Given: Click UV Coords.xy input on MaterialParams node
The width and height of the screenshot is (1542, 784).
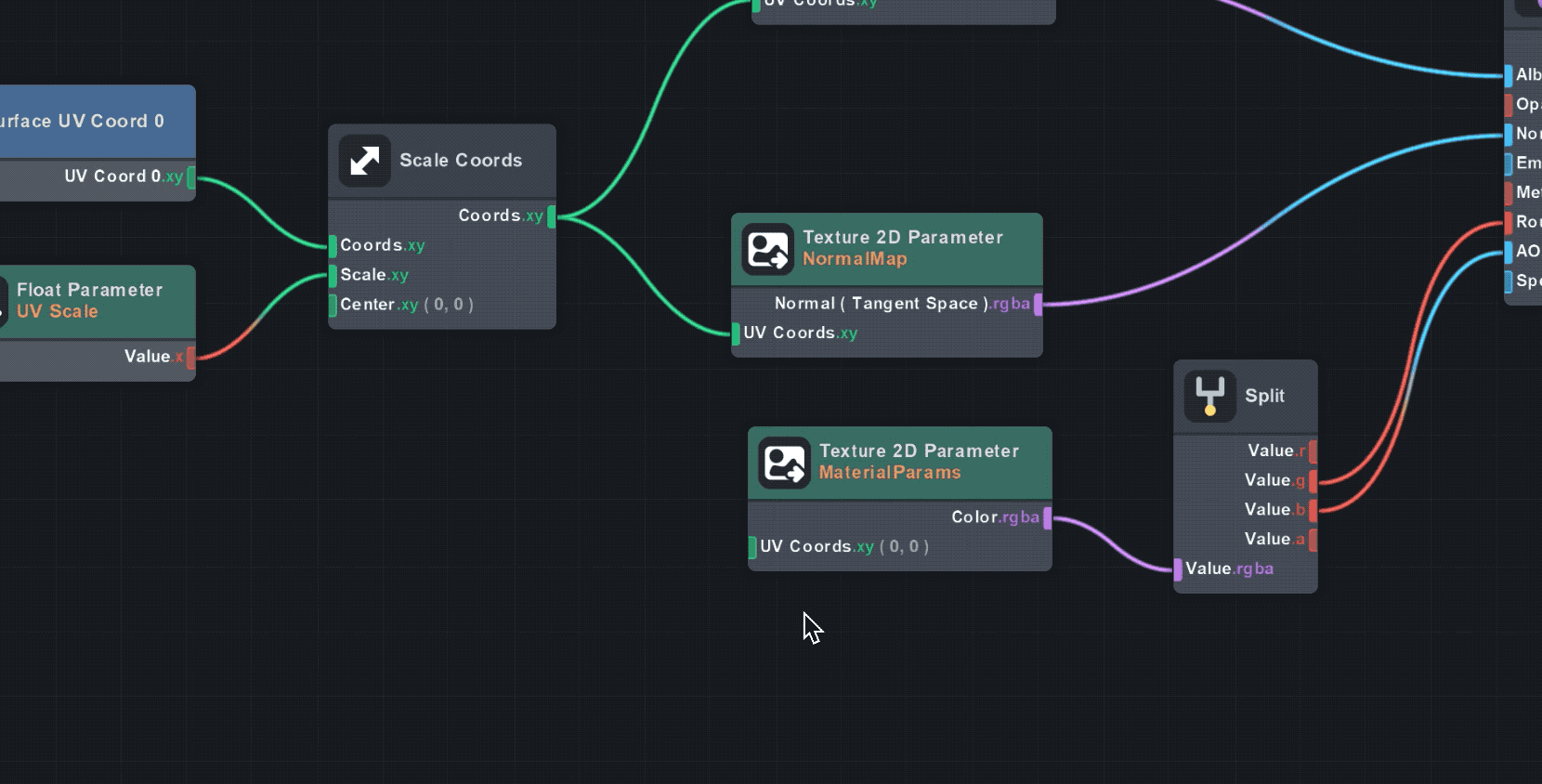Looking at the screenshot, I should pos(752,547).
